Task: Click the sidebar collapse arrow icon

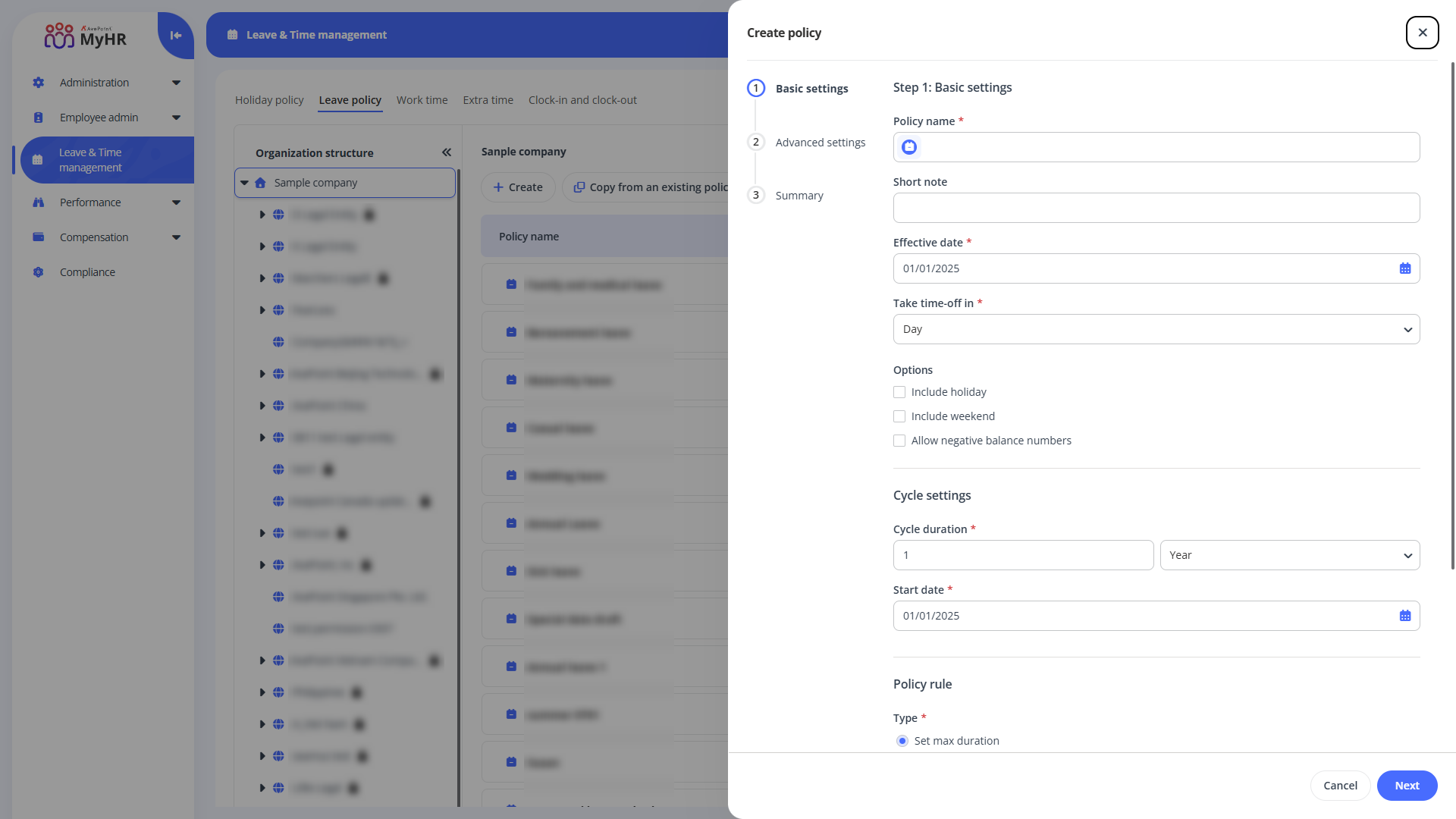Action: point(176,36)
